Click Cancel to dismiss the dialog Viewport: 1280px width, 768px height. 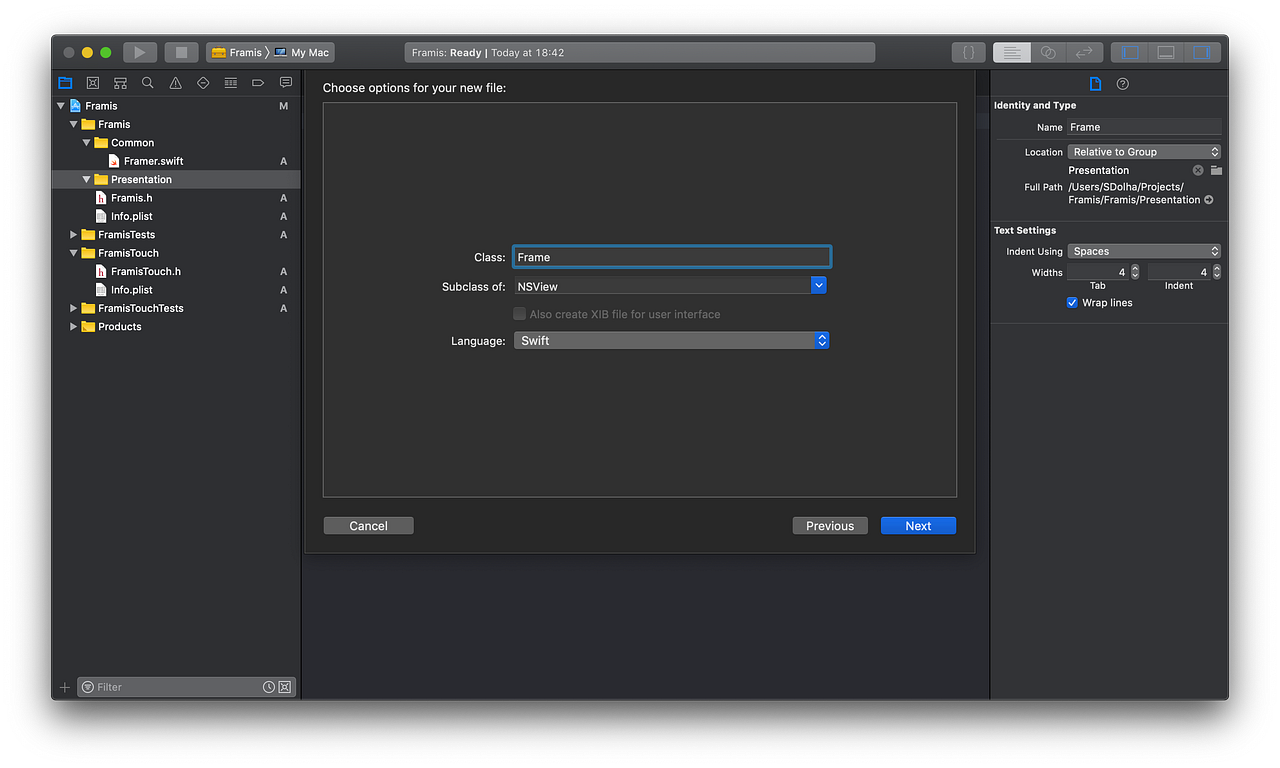[x=368, y=525]
